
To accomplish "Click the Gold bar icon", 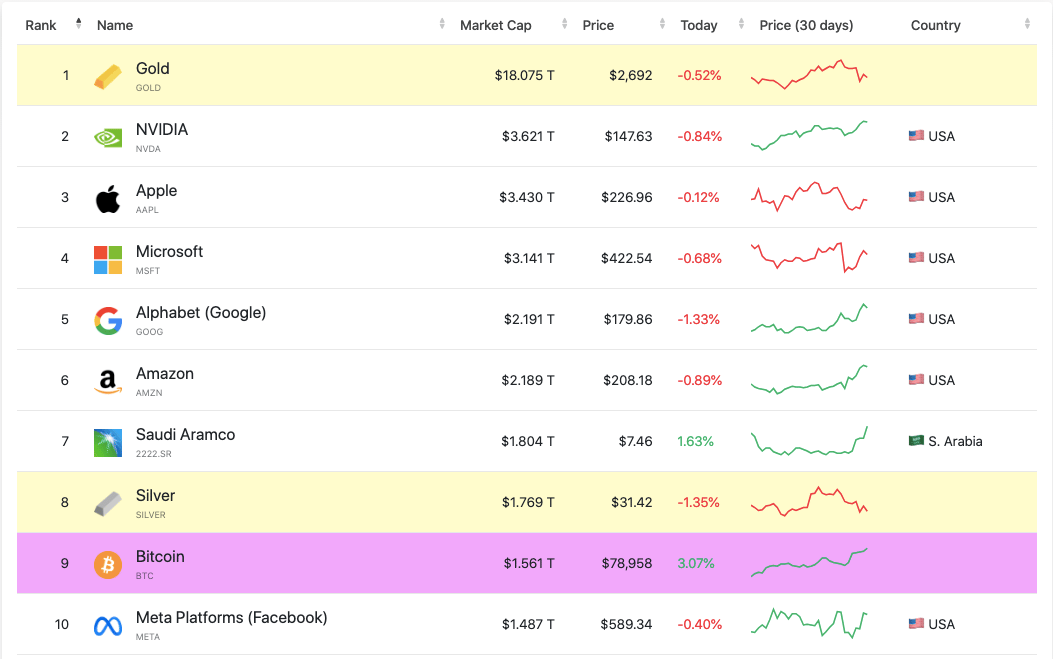I will tap(107, 76).
